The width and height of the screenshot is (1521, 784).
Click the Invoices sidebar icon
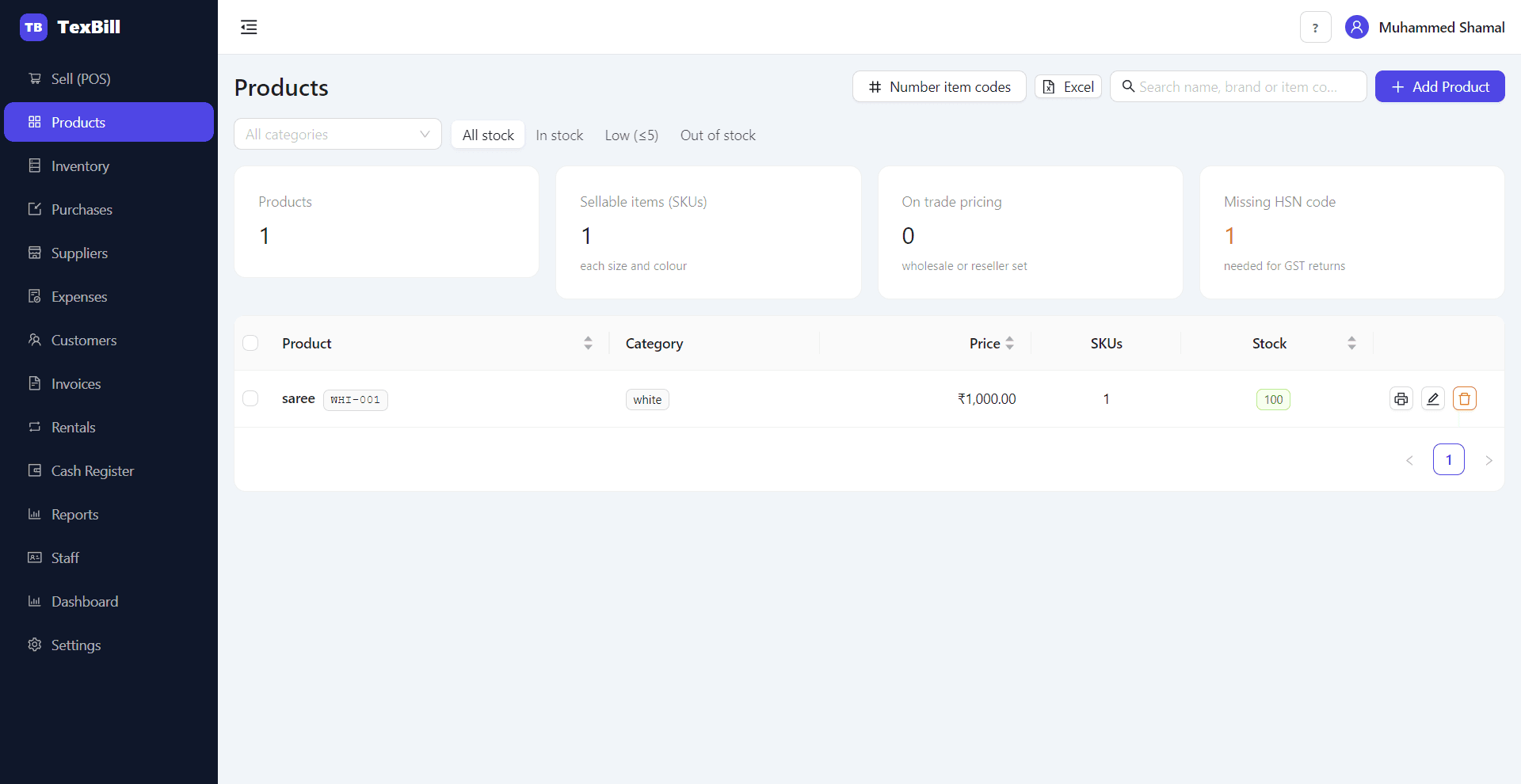click(x=35, y=383)
